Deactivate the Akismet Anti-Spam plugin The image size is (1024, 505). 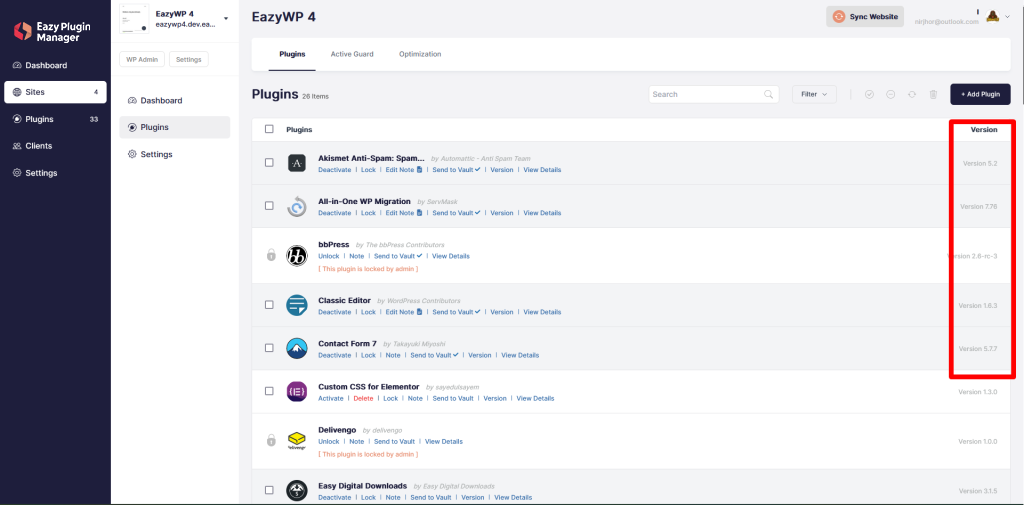pos(334,170)
